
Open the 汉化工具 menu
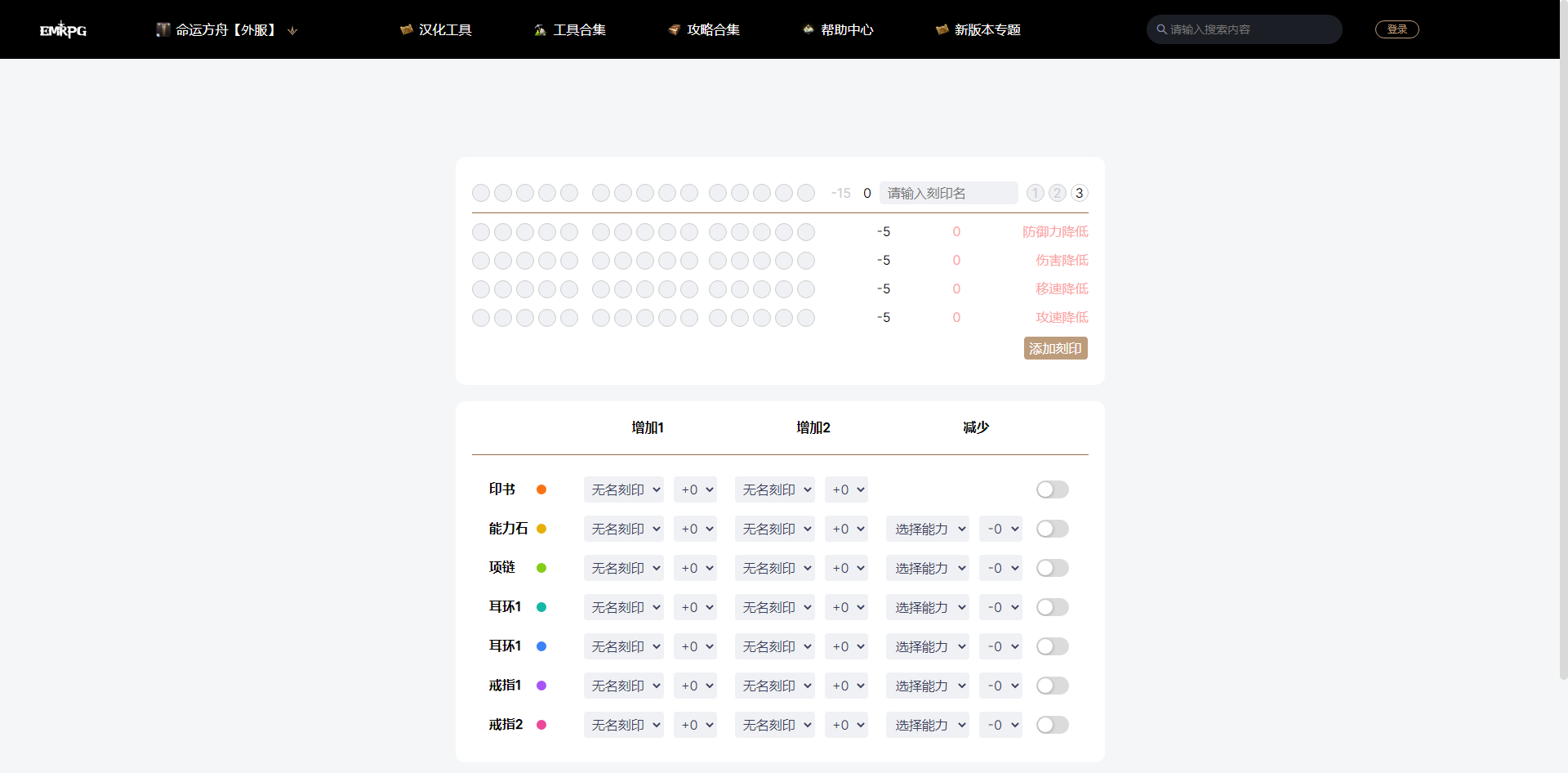click(x=445, y=29)
